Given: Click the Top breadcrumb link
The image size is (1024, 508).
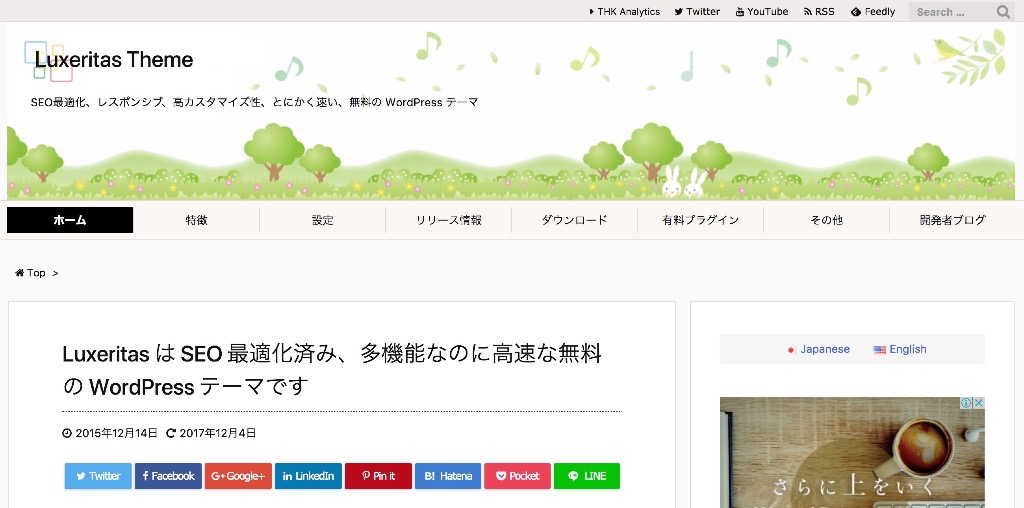Looking at the screenshot, I should pyautogui.click(x=36, y=273).
